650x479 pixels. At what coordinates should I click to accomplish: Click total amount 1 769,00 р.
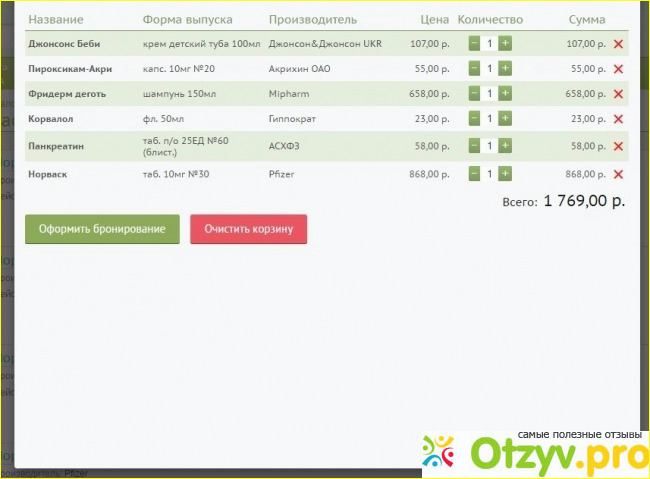coord(584,201)
